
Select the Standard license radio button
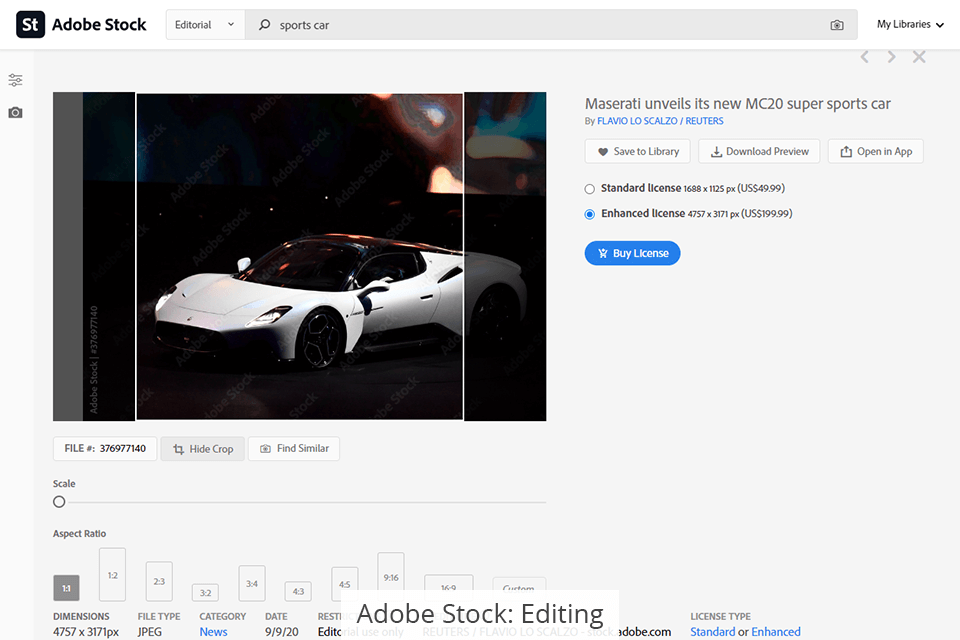pyautogui.click(x=590, y=189)
